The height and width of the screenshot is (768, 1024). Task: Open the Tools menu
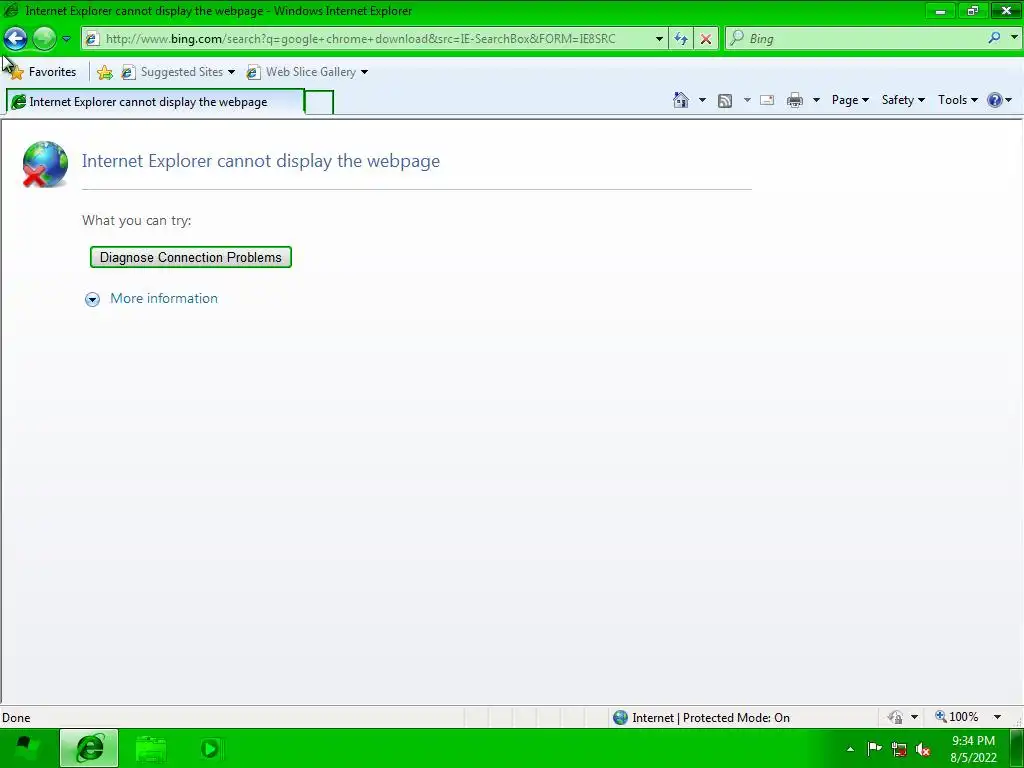pyautogui.click(x=957, y=100)
